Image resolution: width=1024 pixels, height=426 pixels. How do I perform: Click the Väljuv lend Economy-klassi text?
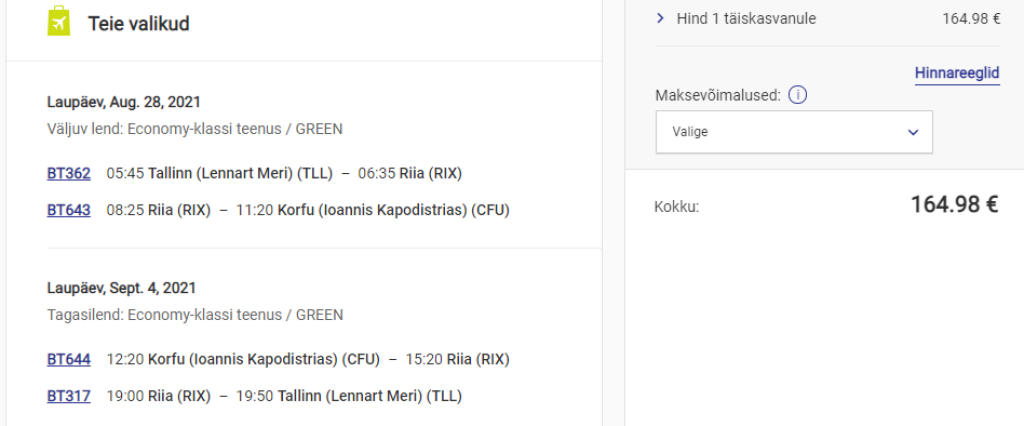(195, 128)
